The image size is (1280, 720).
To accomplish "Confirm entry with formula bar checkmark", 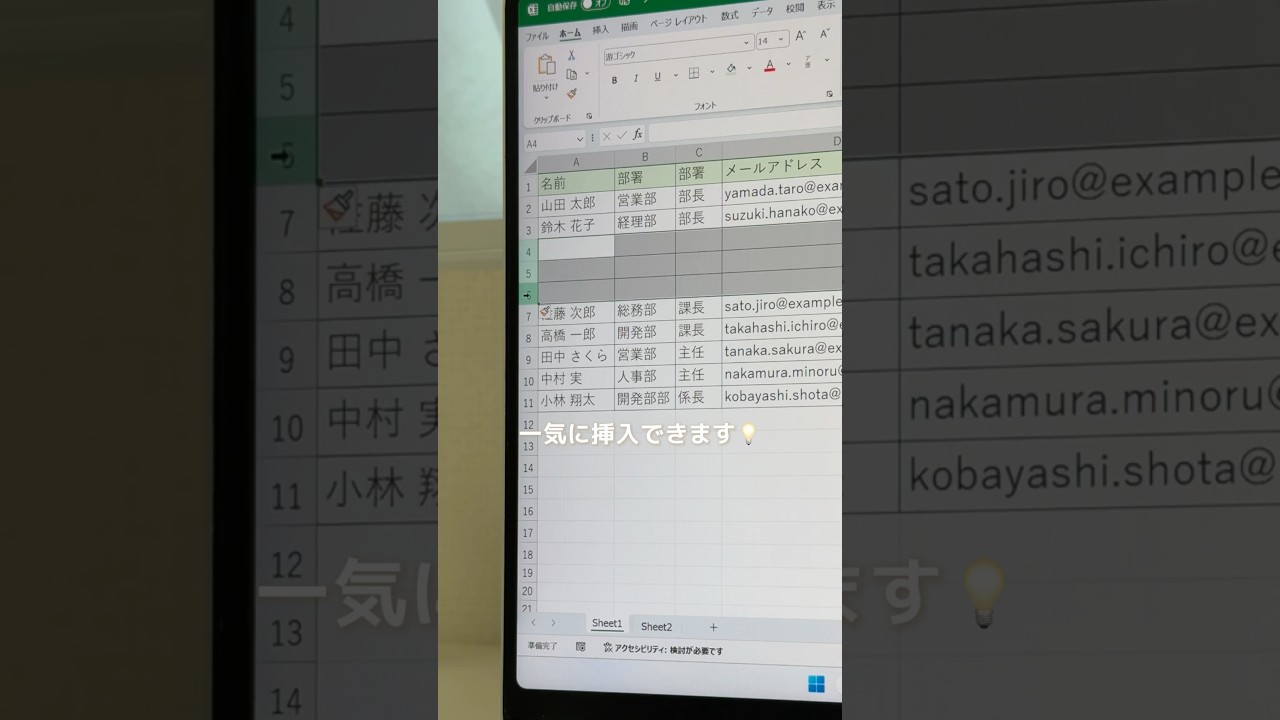I will pos(622,136).
